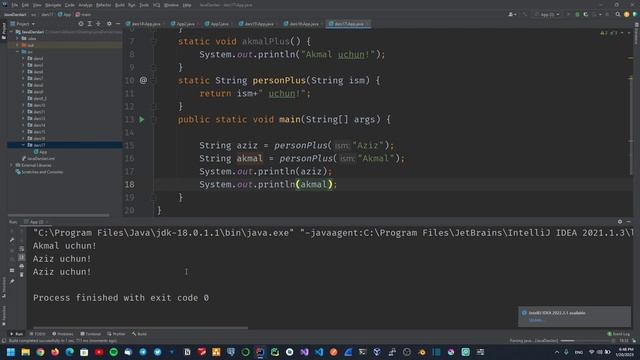The image size is (640, 360).
Task: Jump to previous highlighted error arrow
Action: click(622, 33)
